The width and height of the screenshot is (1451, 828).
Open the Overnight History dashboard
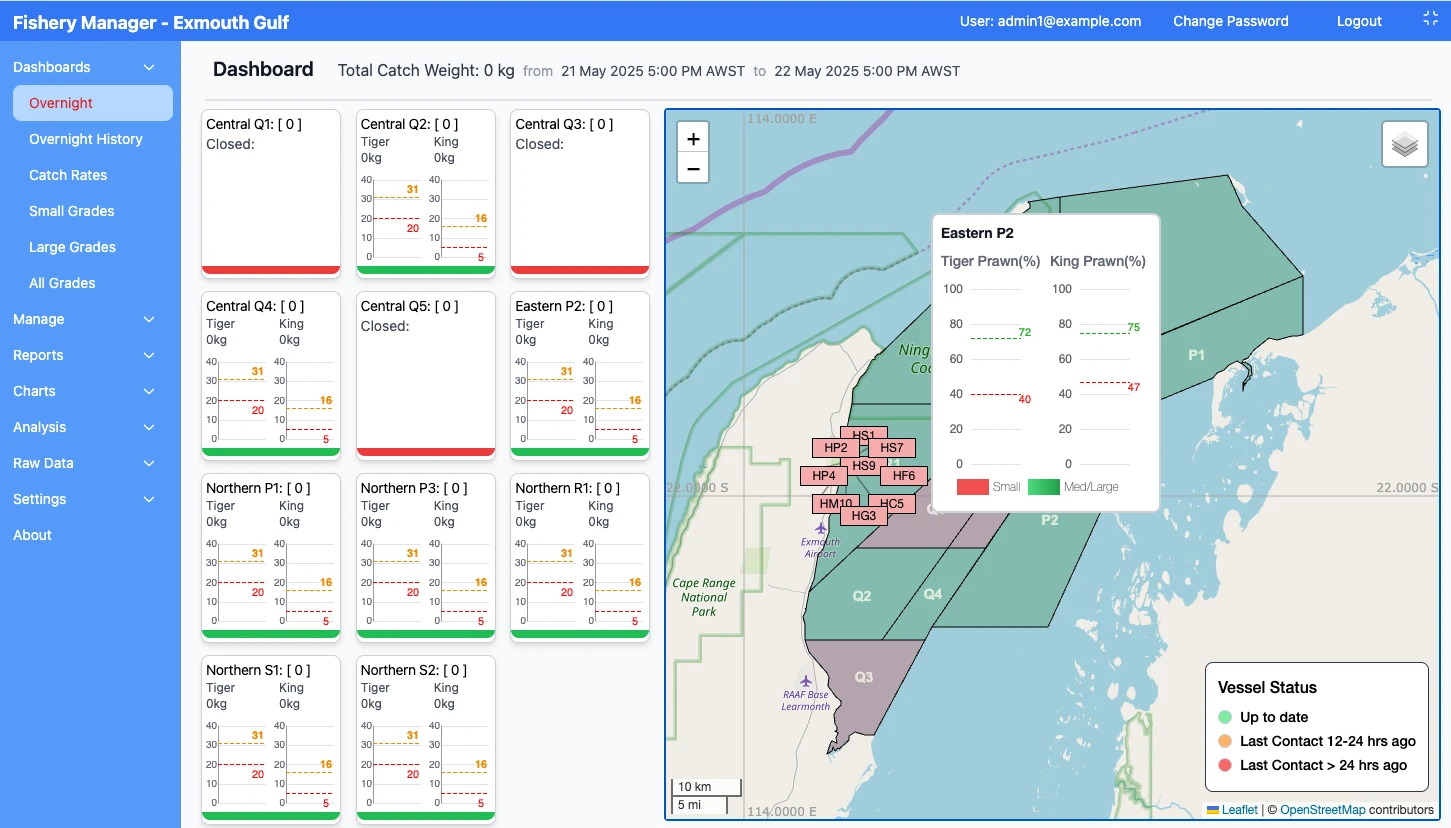coord(86,139)
